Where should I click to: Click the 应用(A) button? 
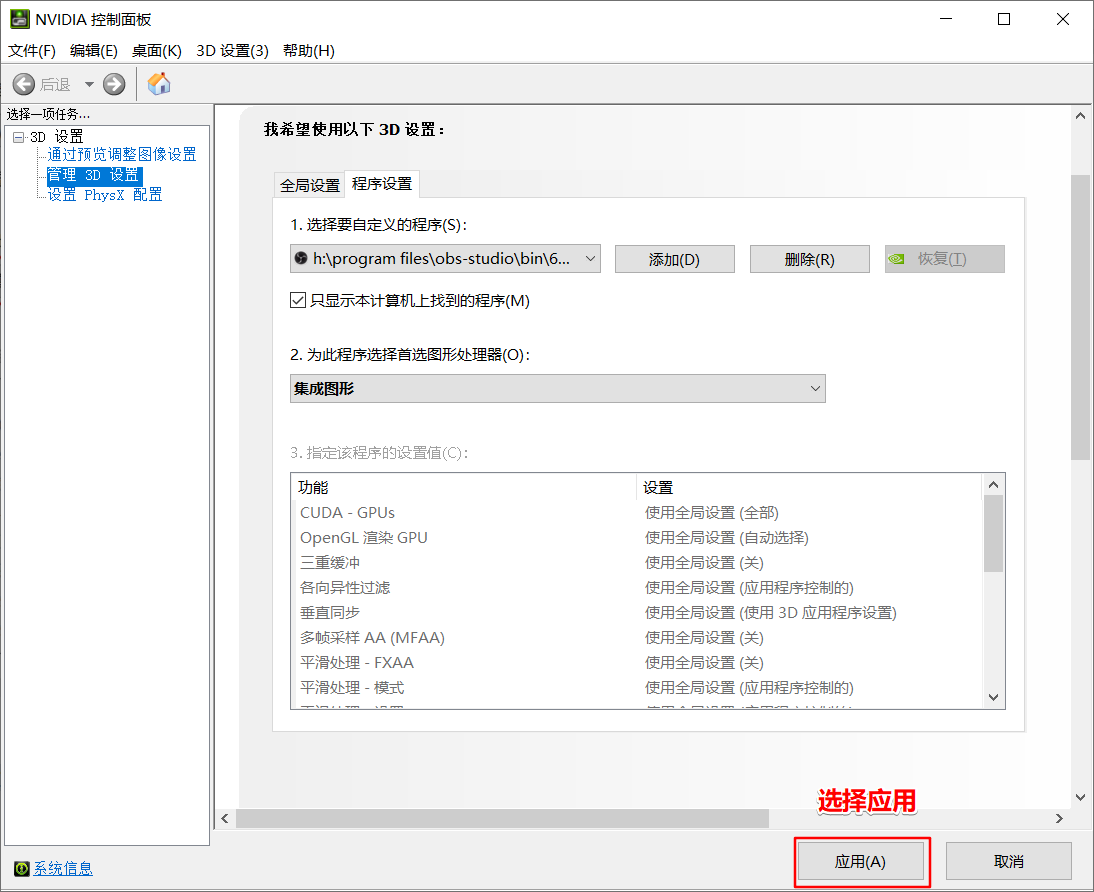860,861
